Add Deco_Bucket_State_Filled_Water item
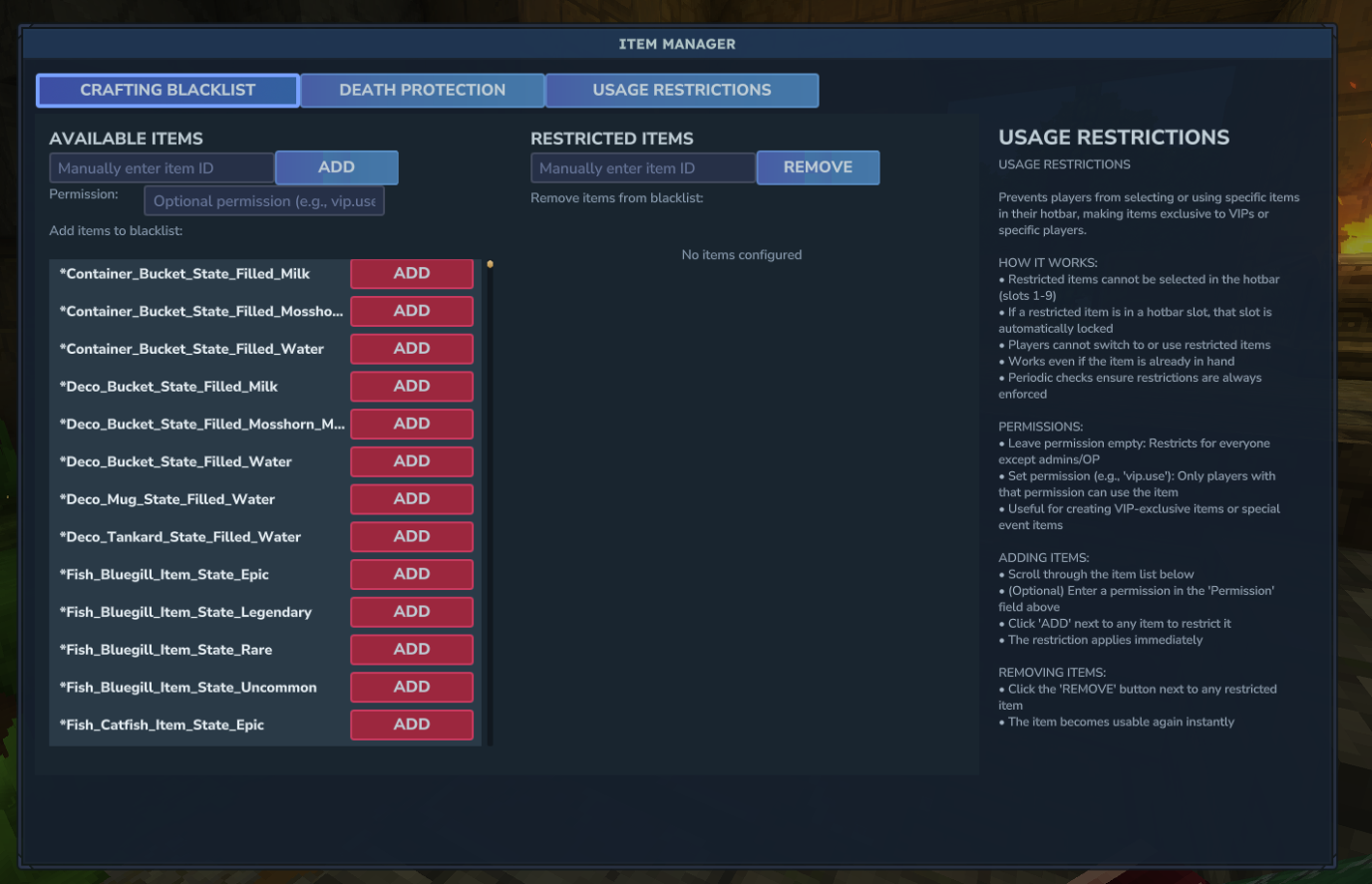This screenshot has height=884, width=1372. [412, 461]
